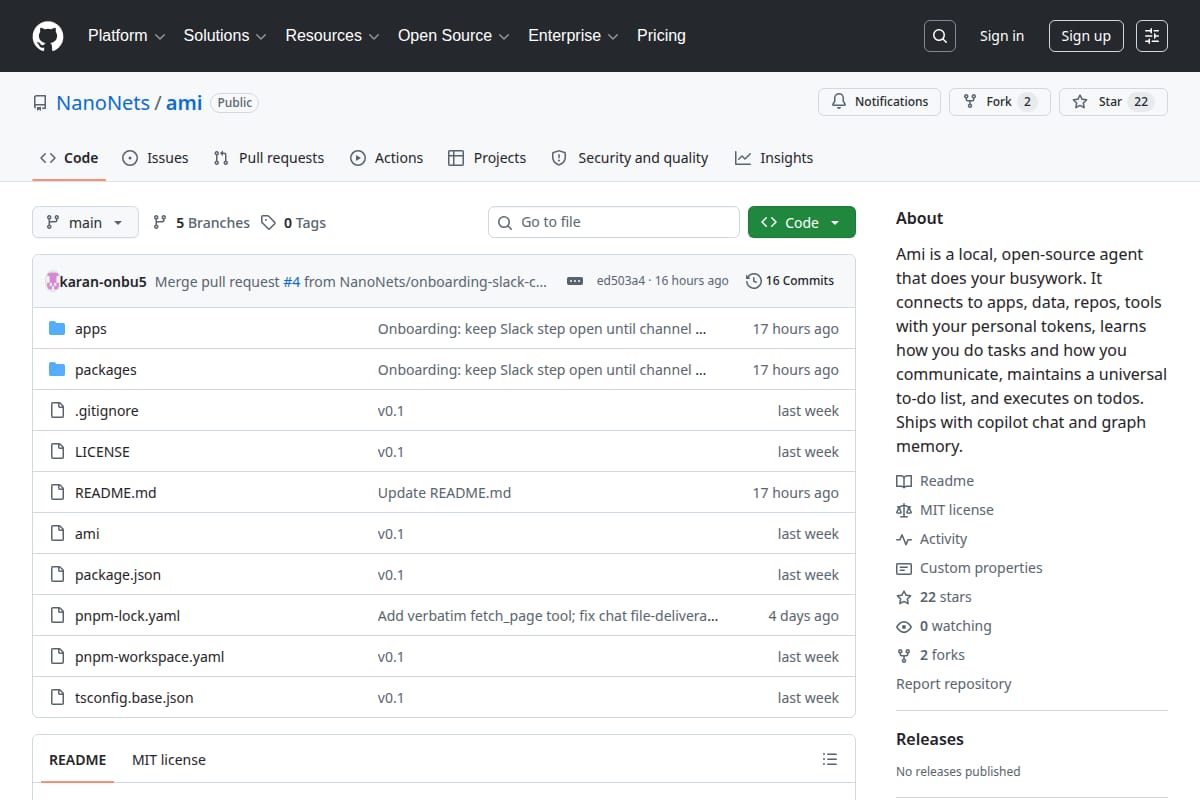Open the pnpm-workspace.yaml file name
1200x800 pixels.
click(150, 657)
